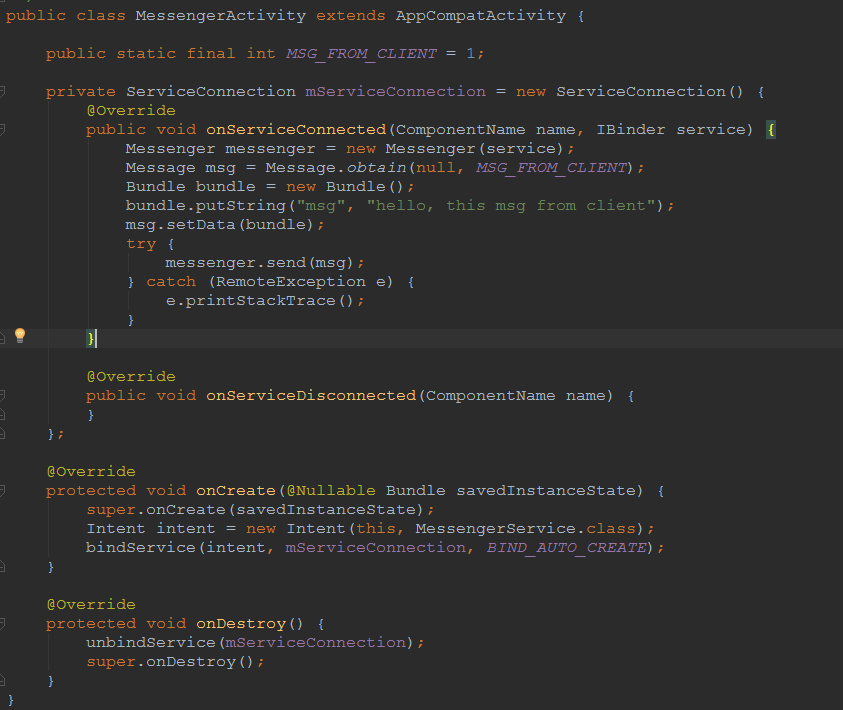Image resolution: width=843 pixels, height=710 pixels.
Task: Click printStackTrace method call
Action: (x=260, y=301)
